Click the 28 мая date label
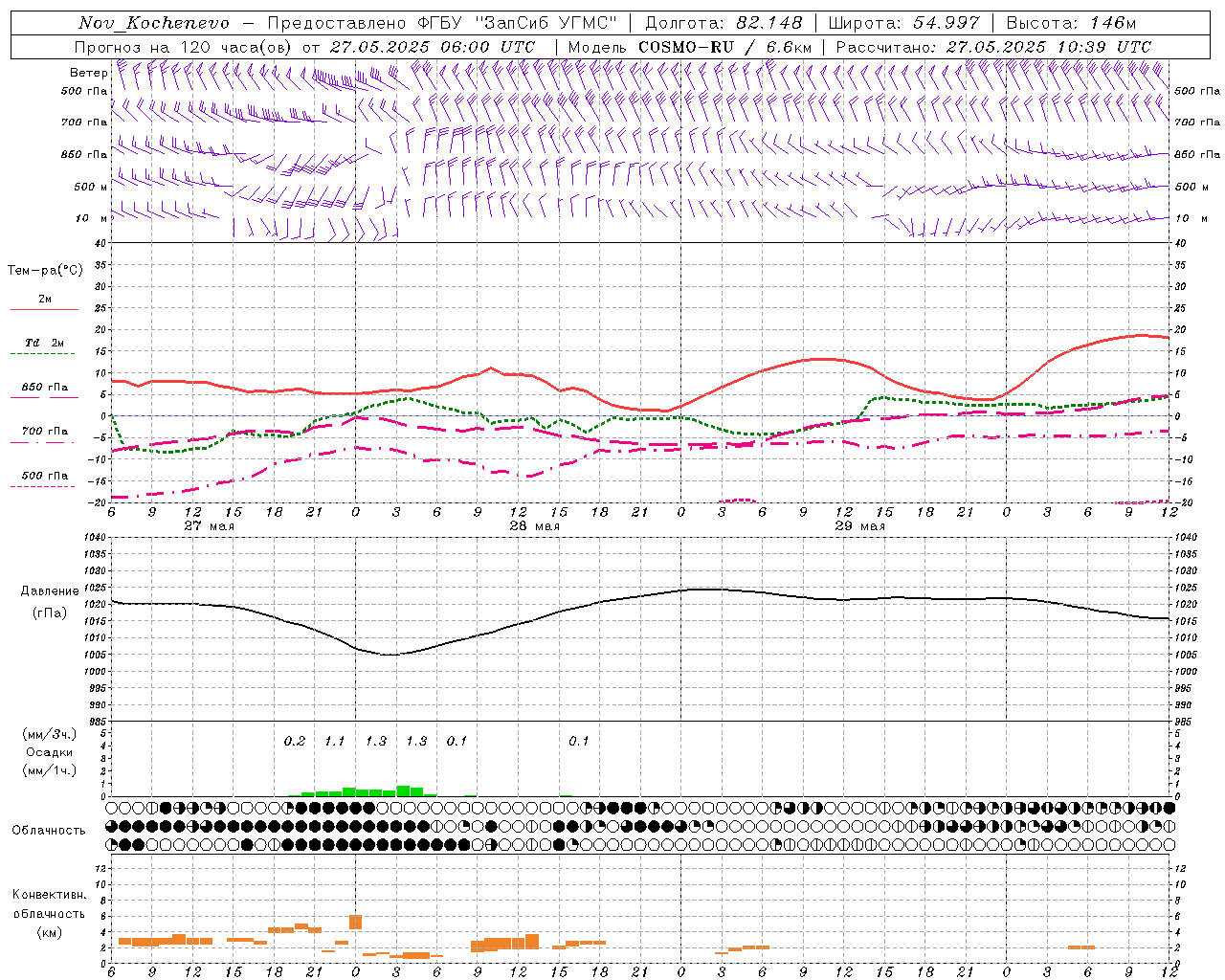Screen dimensions: 1225x980 pos(535,526)
